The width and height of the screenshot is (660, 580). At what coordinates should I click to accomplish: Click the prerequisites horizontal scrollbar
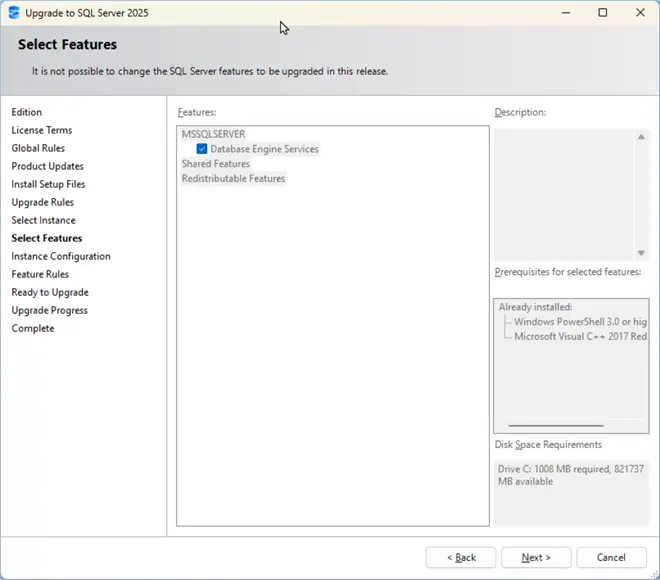point(556,426)
